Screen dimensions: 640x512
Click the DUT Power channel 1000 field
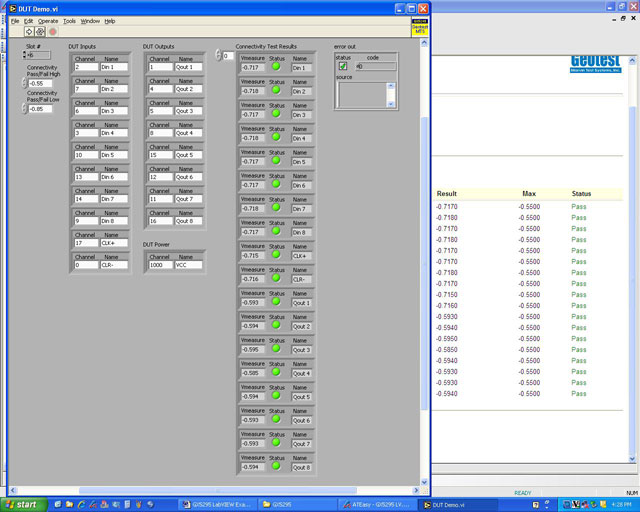tap(161, 265)
